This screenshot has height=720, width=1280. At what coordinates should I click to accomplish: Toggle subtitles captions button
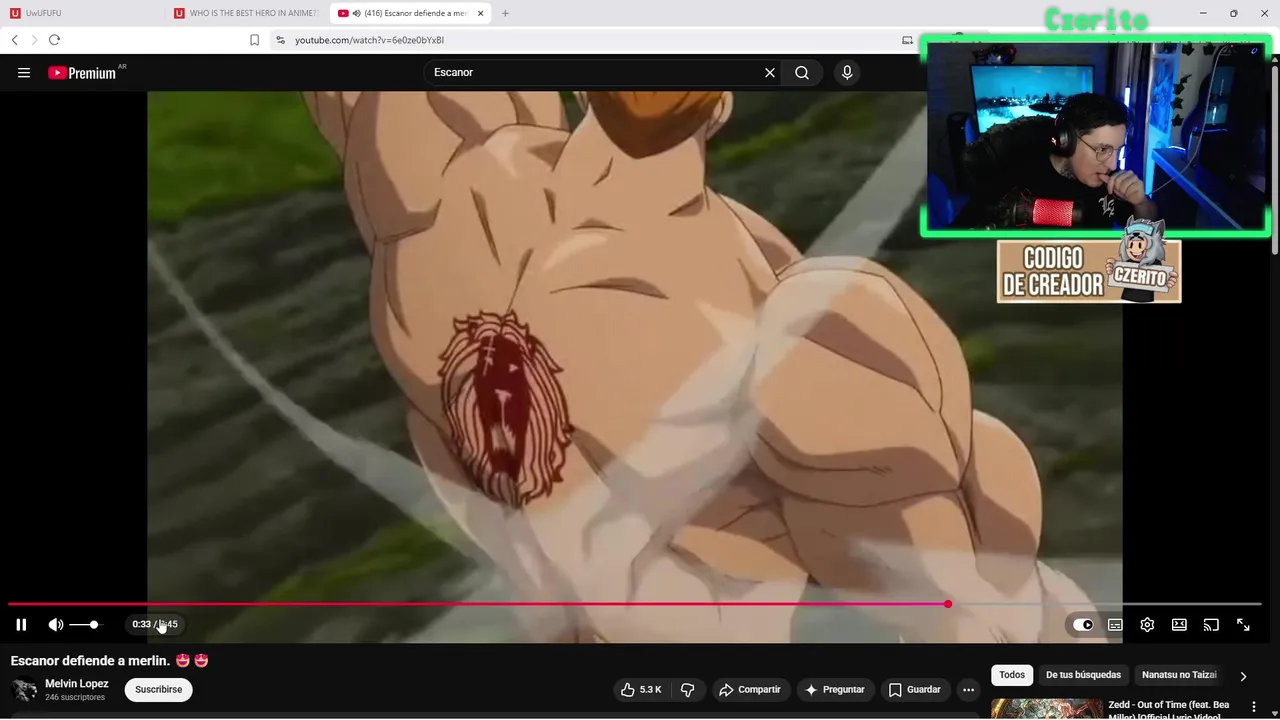pos(1115,625)
